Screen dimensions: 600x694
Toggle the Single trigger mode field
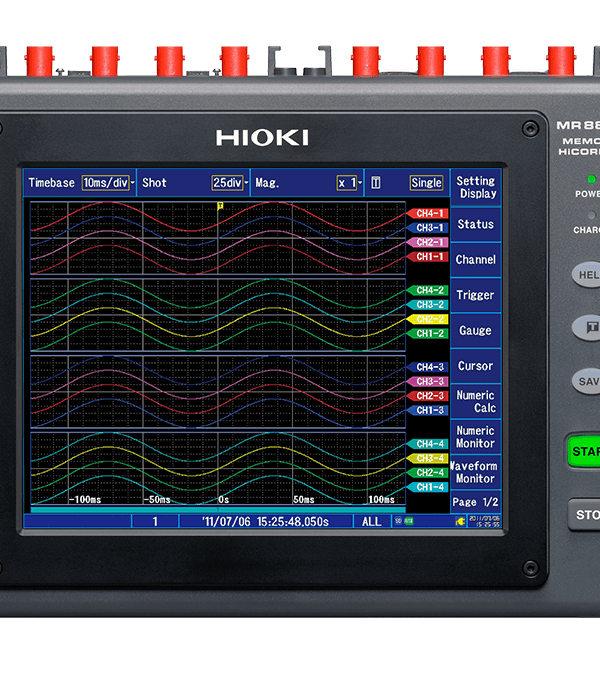[426, 182]
